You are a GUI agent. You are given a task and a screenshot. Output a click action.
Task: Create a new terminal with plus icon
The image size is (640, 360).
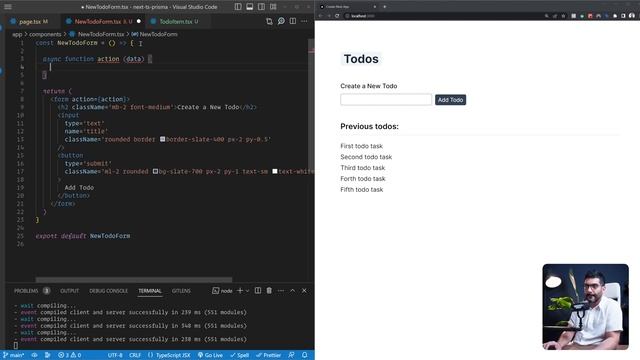(x=240, y=291)
